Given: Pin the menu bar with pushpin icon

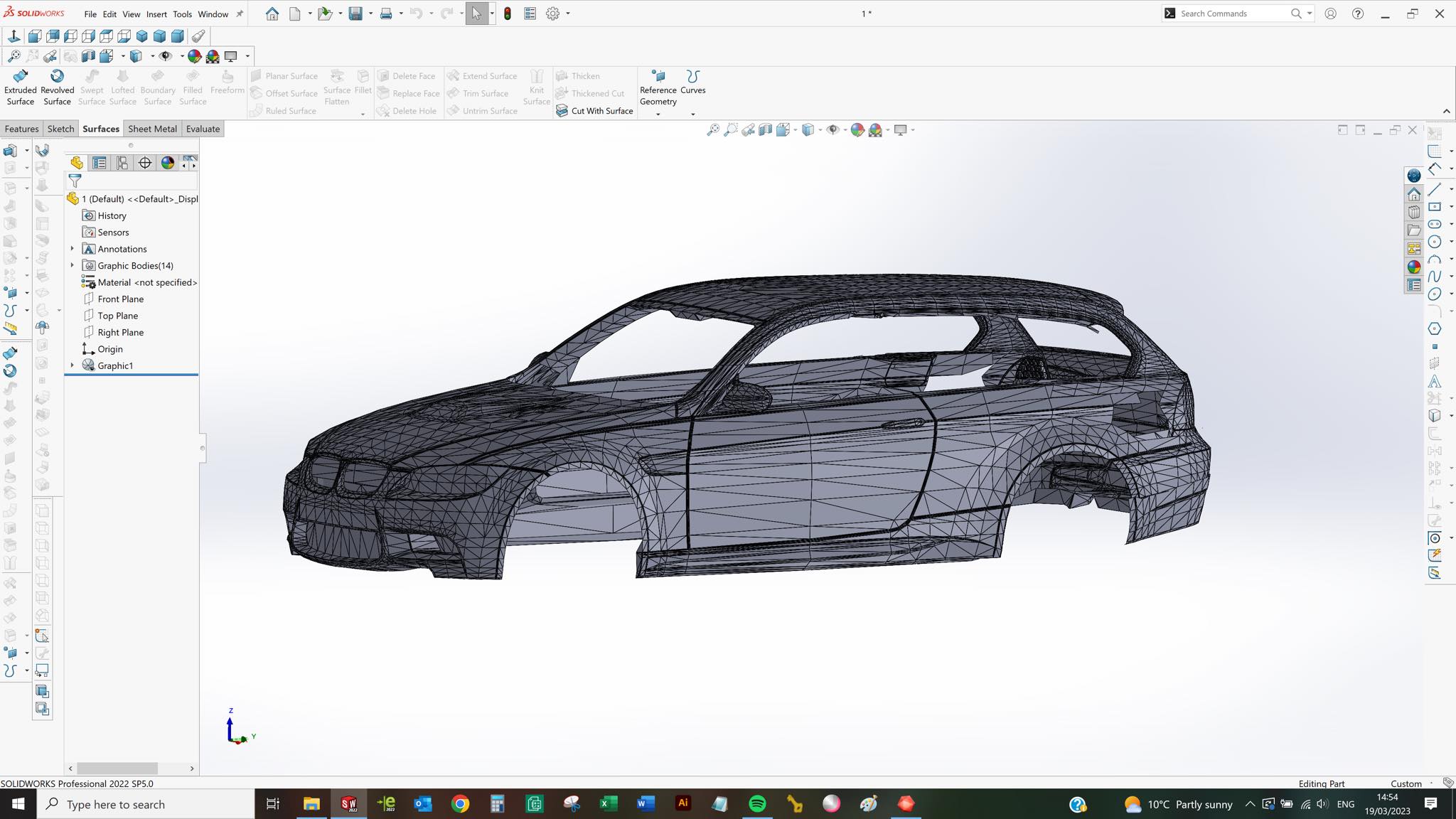Looking at the screenshot, I should tap(240, 14).
